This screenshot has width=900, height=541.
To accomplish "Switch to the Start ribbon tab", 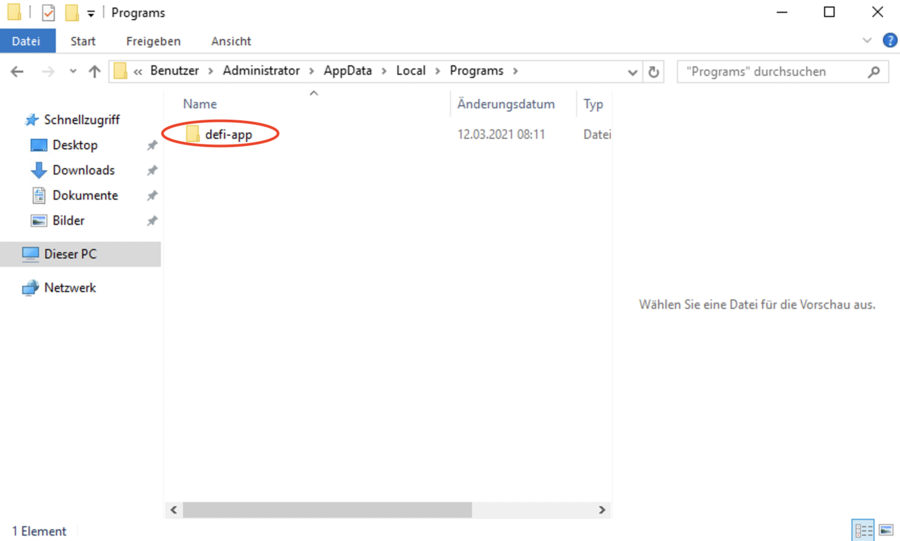I will coord(83,41).
